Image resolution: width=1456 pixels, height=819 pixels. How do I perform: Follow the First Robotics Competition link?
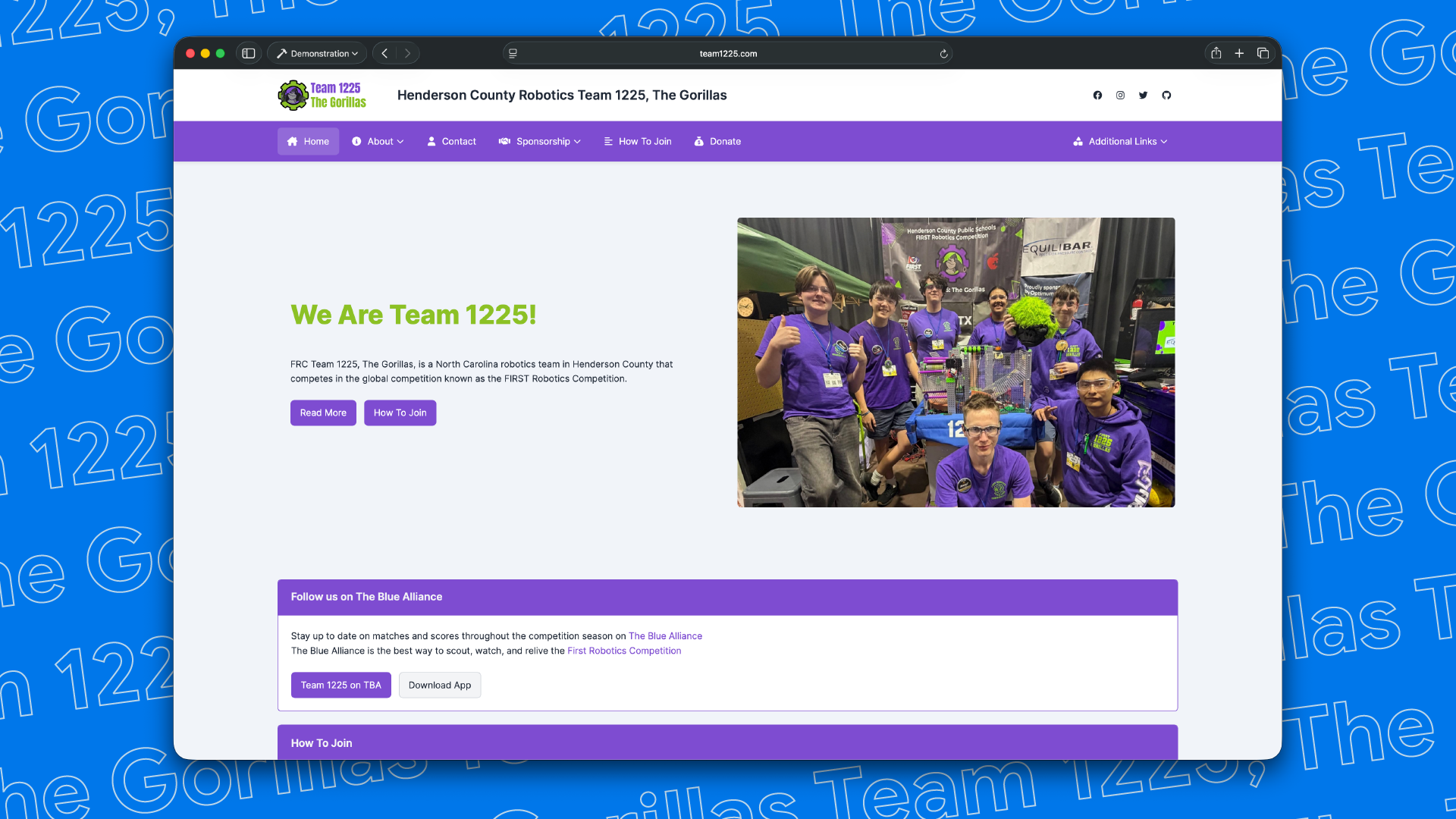(x=624, y=651)
